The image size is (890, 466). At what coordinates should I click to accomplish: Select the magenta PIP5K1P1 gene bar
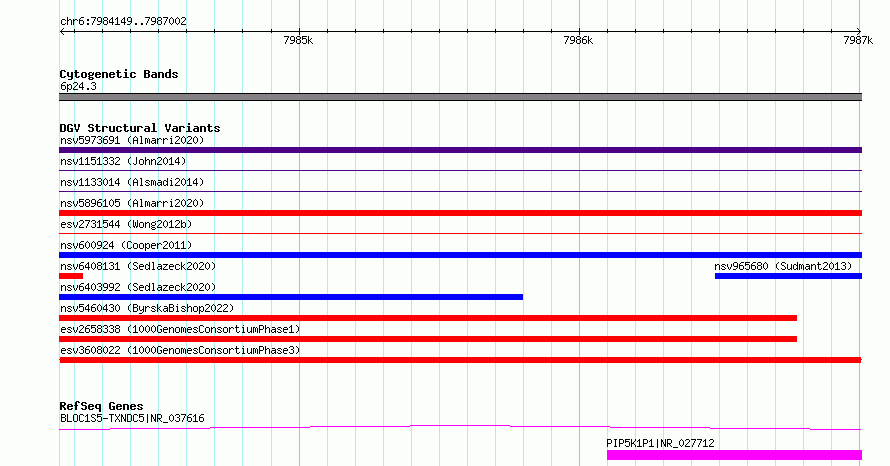pyautogui.click(x=734, y=455)
